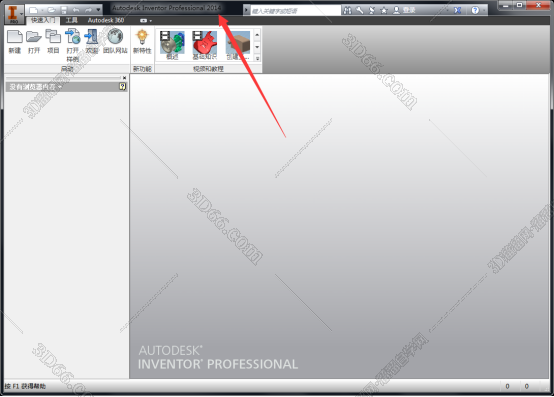Click the 项目 (Projects) ribbon icon

(x=53, y=42)
